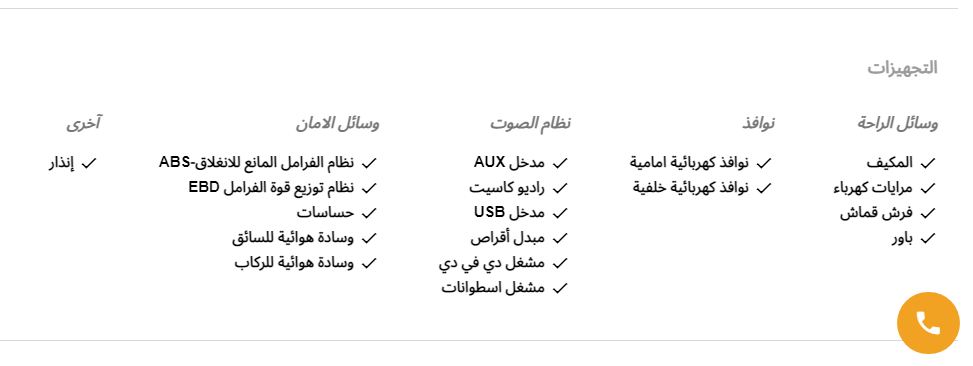The image size is (973, 366).
Task: Click the checkmark beside مدخل AUX
Action: tap(560, 163)
